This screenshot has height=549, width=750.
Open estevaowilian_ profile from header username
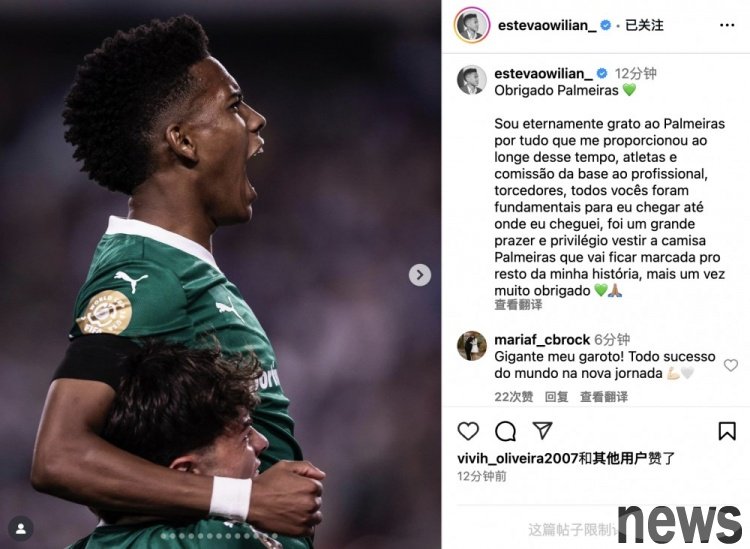coord(547,25)
